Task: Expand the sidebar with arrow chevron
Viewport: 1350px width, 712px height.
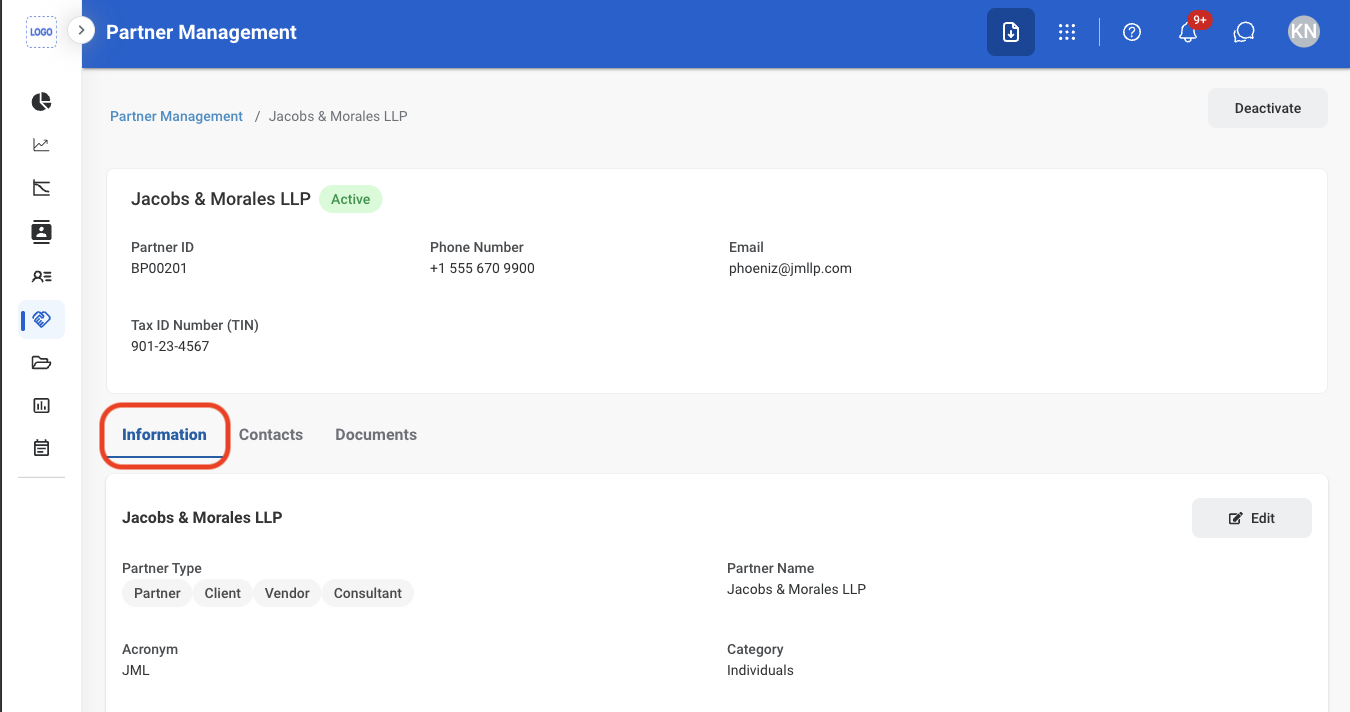Action: click(x=81, y=31)
